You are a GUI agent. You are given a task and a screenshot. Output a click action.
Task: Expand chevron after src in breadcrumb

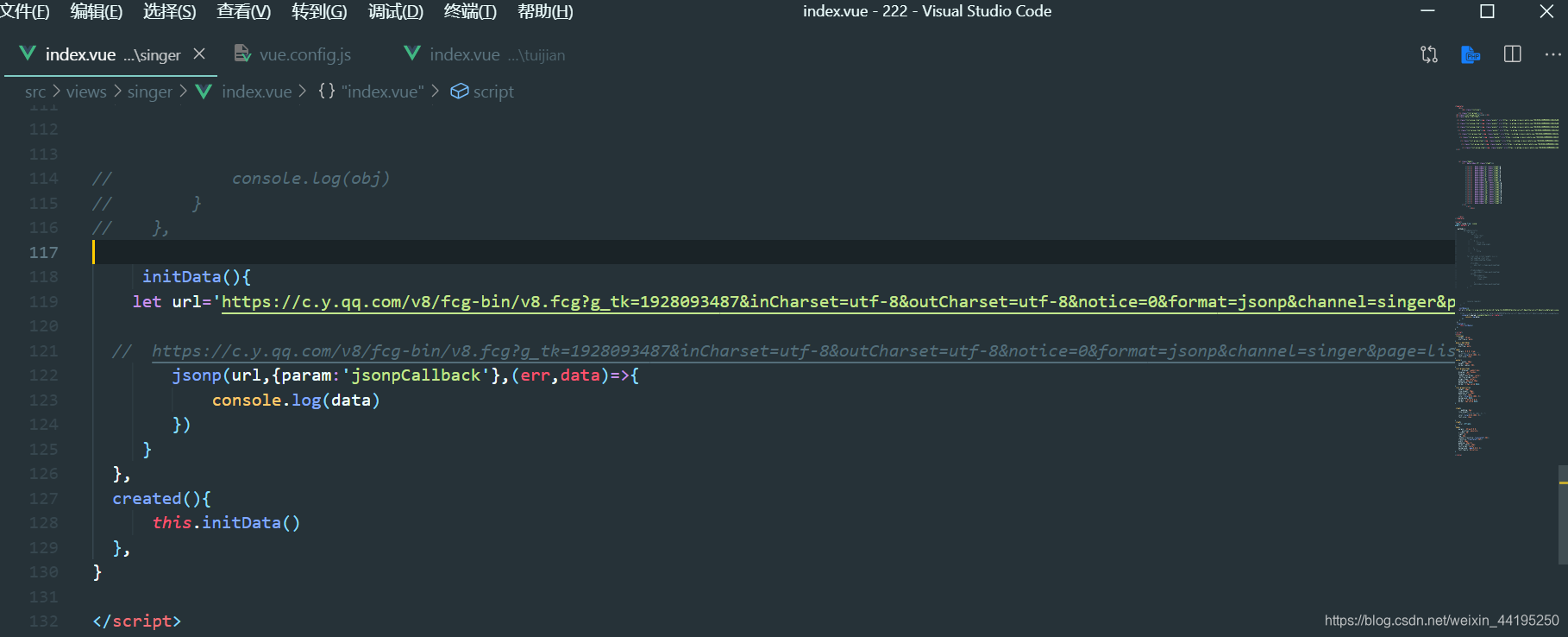[x=56, y=91]
